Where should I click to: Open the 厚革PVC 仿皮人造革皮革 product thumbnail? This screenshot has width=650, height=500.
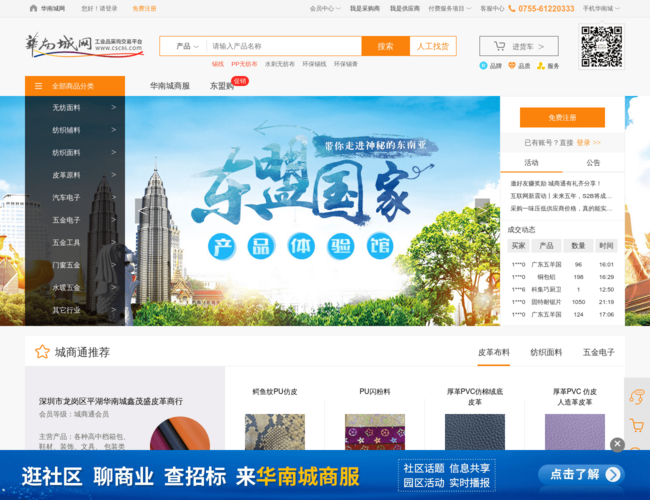pos(575,432)
